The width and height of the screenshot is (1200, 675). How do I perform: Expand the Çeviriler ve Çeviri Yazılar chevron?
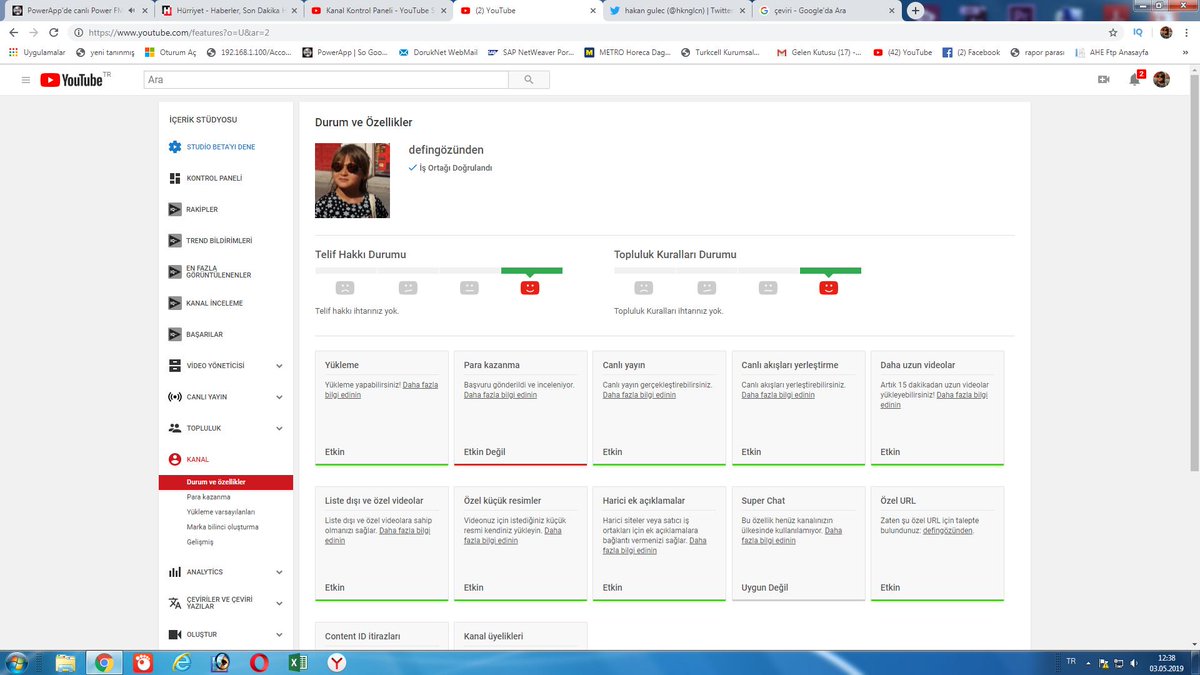pyautogui.click(x=279, y=603)
